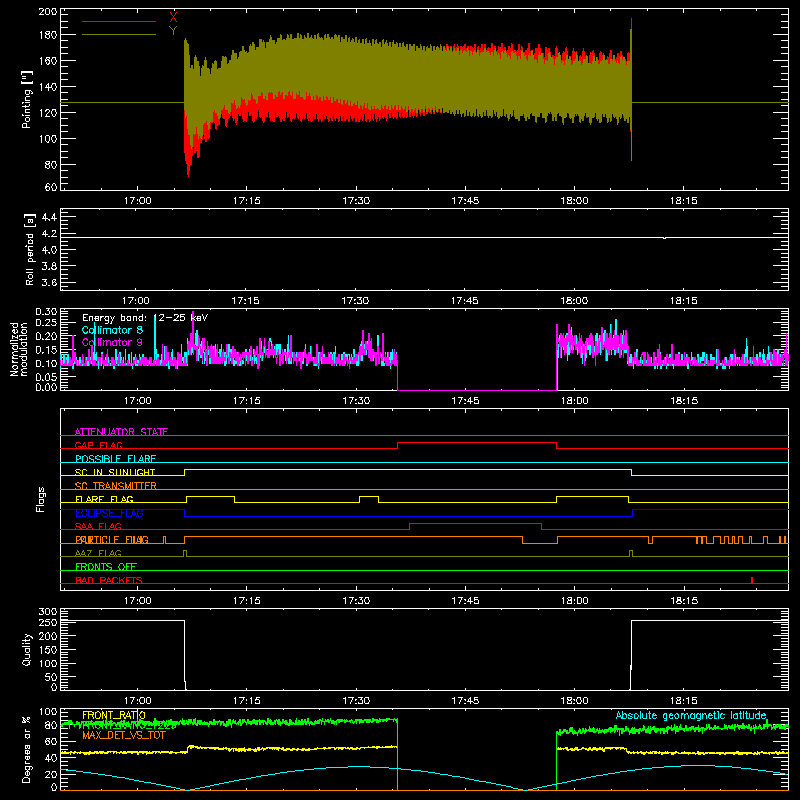800x800 pixels.
Task: Click the 17:30 tick in the Pointing panel
Action: tap(356, 201)
